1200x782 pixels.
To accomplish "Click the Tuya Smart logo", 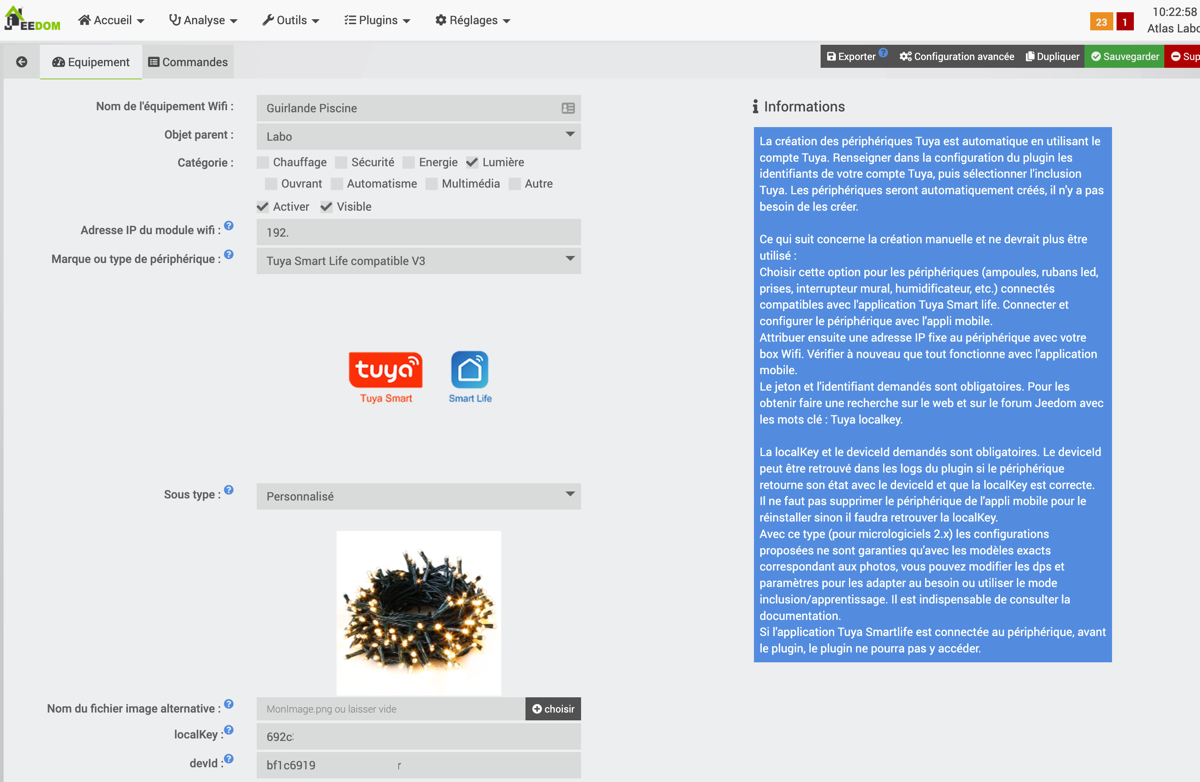I will (x=386, y=377).
